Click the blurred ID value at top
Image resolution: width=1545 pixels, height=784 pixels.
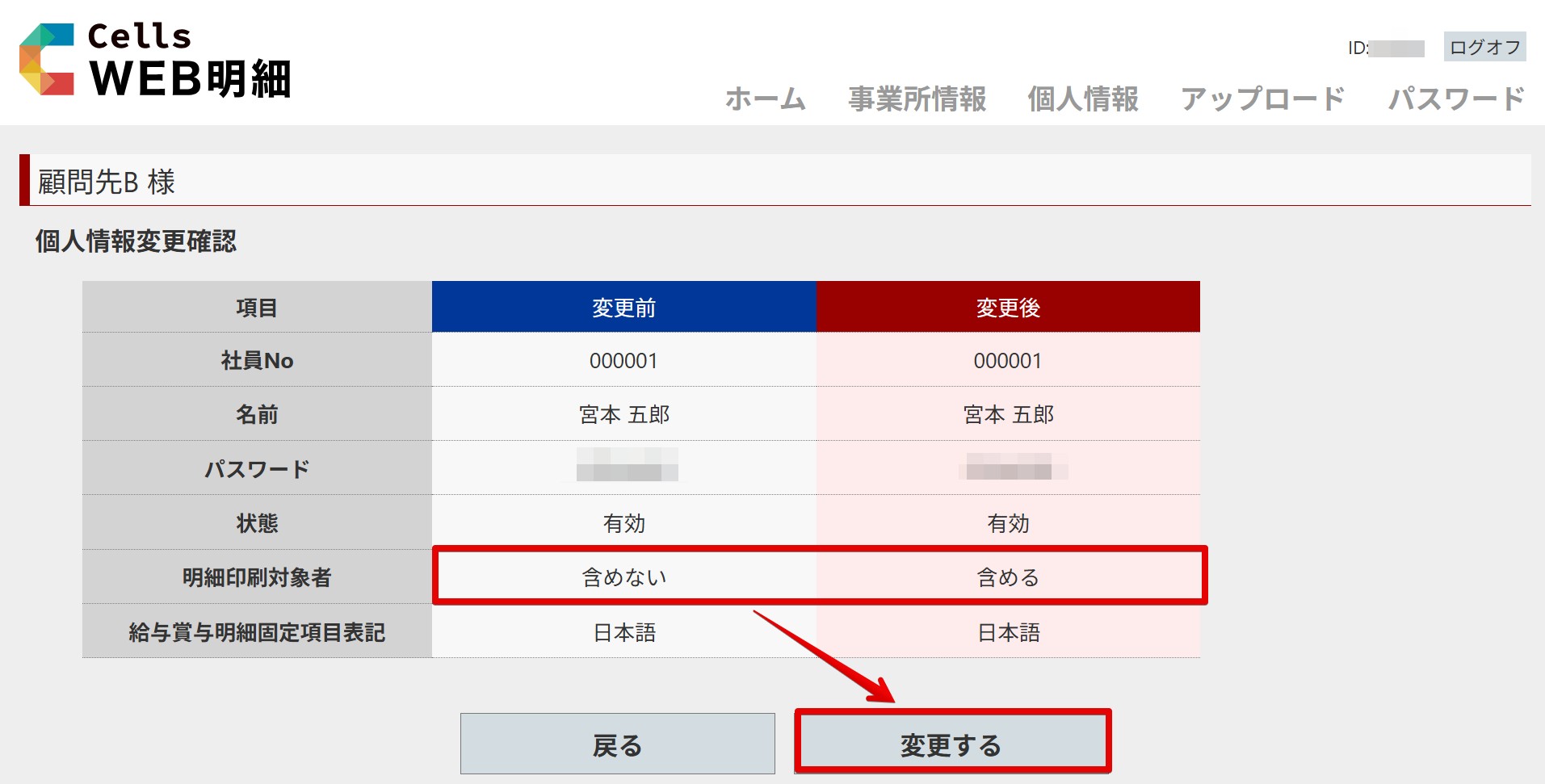tap(1396, 48)
